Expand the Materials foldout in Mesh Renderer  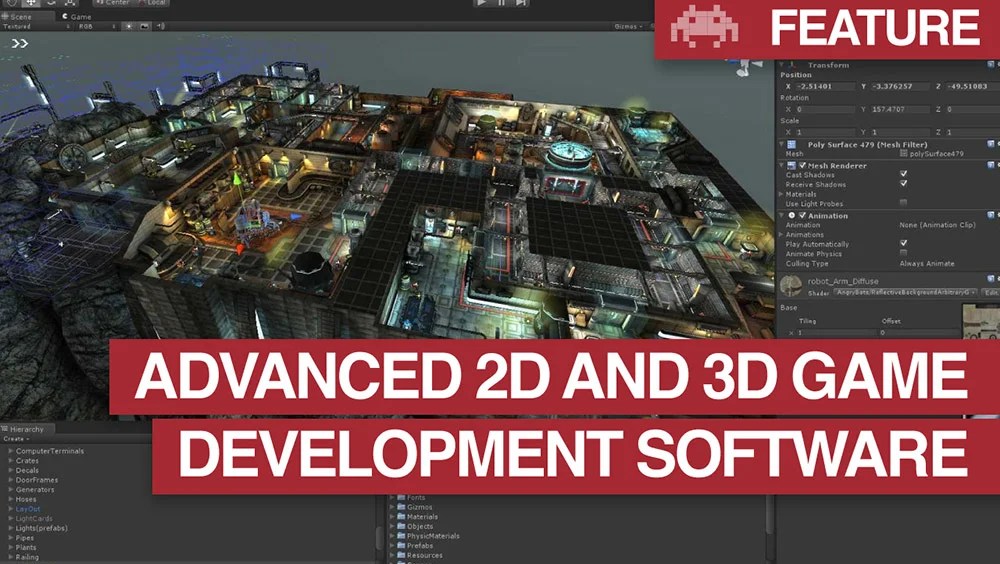point(781,194)
